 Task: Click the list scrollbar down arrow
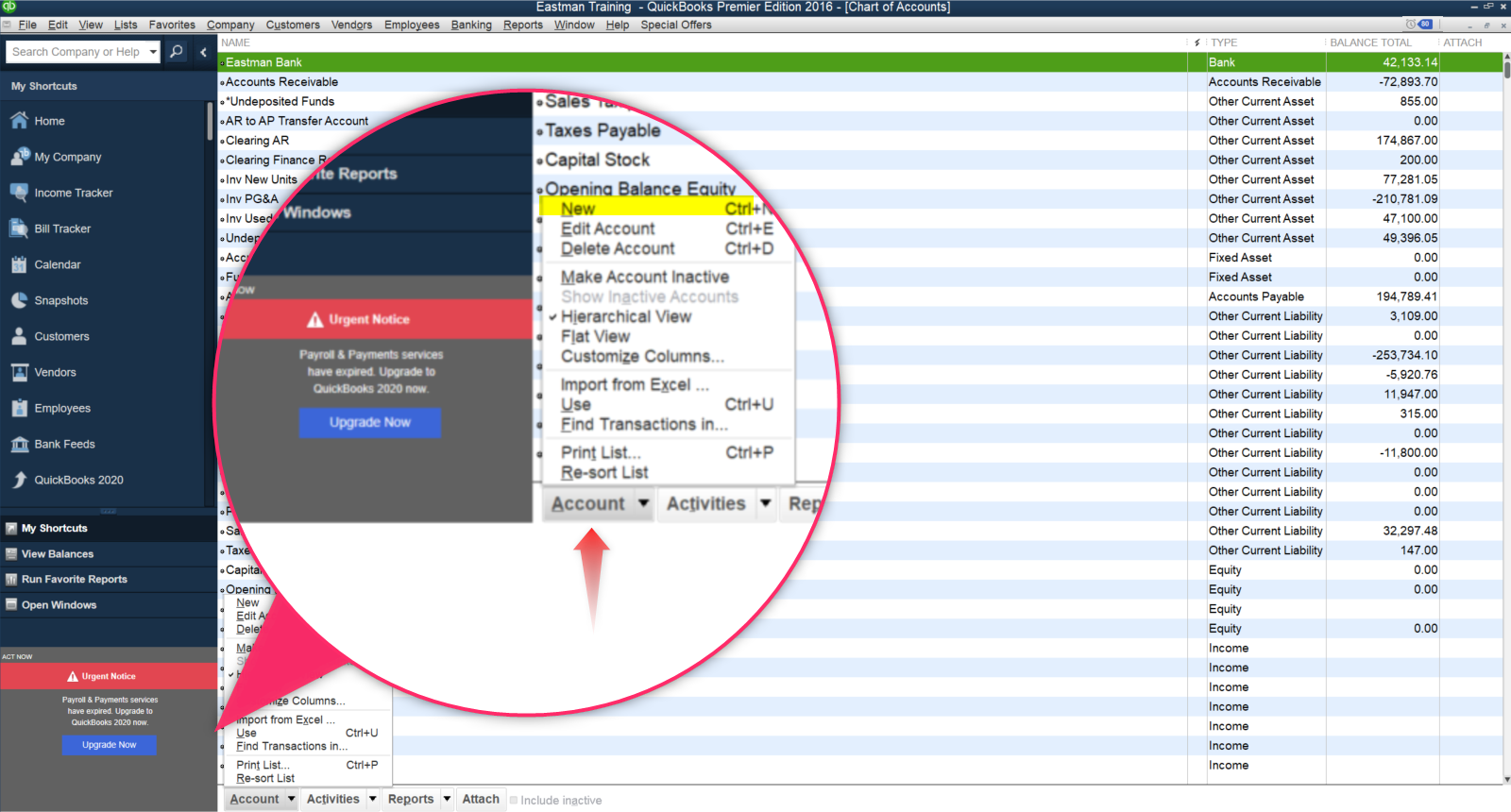point(1506,779)
